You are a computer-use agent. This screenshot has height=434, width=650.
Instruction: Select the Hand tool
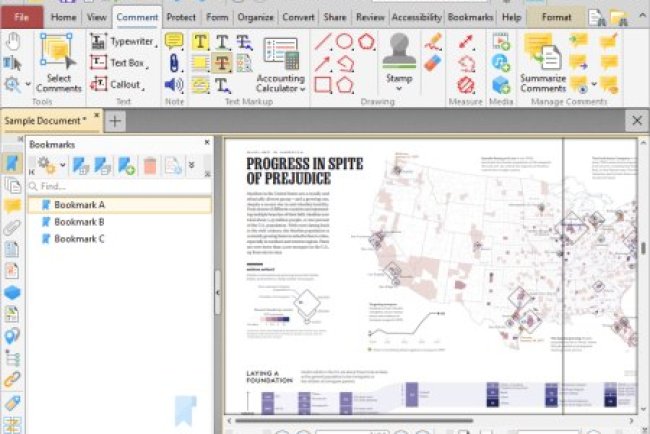(x=13, y=41)
